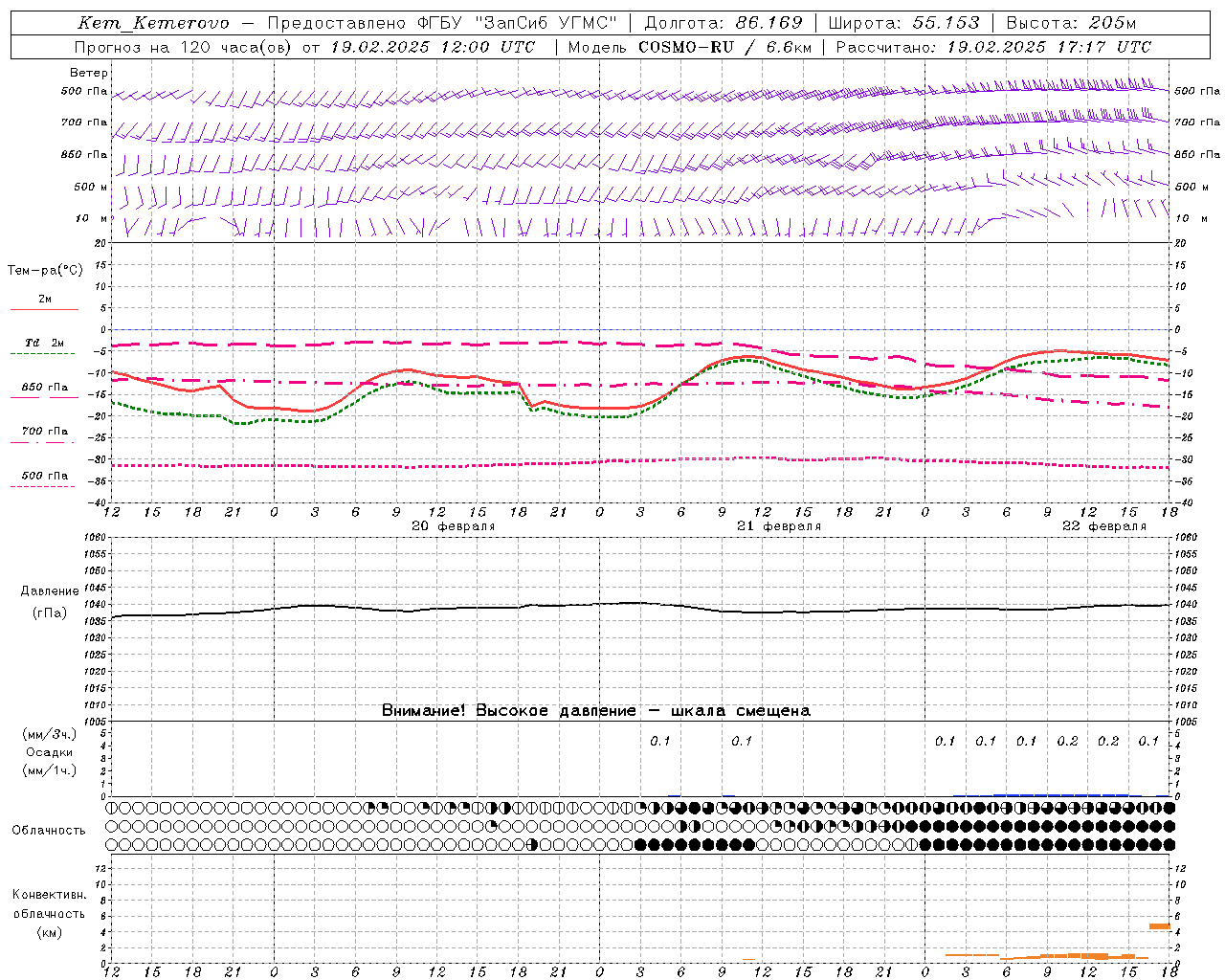Screen dimensions: 1225x980
Task: Click the tall orange convective cloud bar at hour 18
Action: coord(1160,925)
